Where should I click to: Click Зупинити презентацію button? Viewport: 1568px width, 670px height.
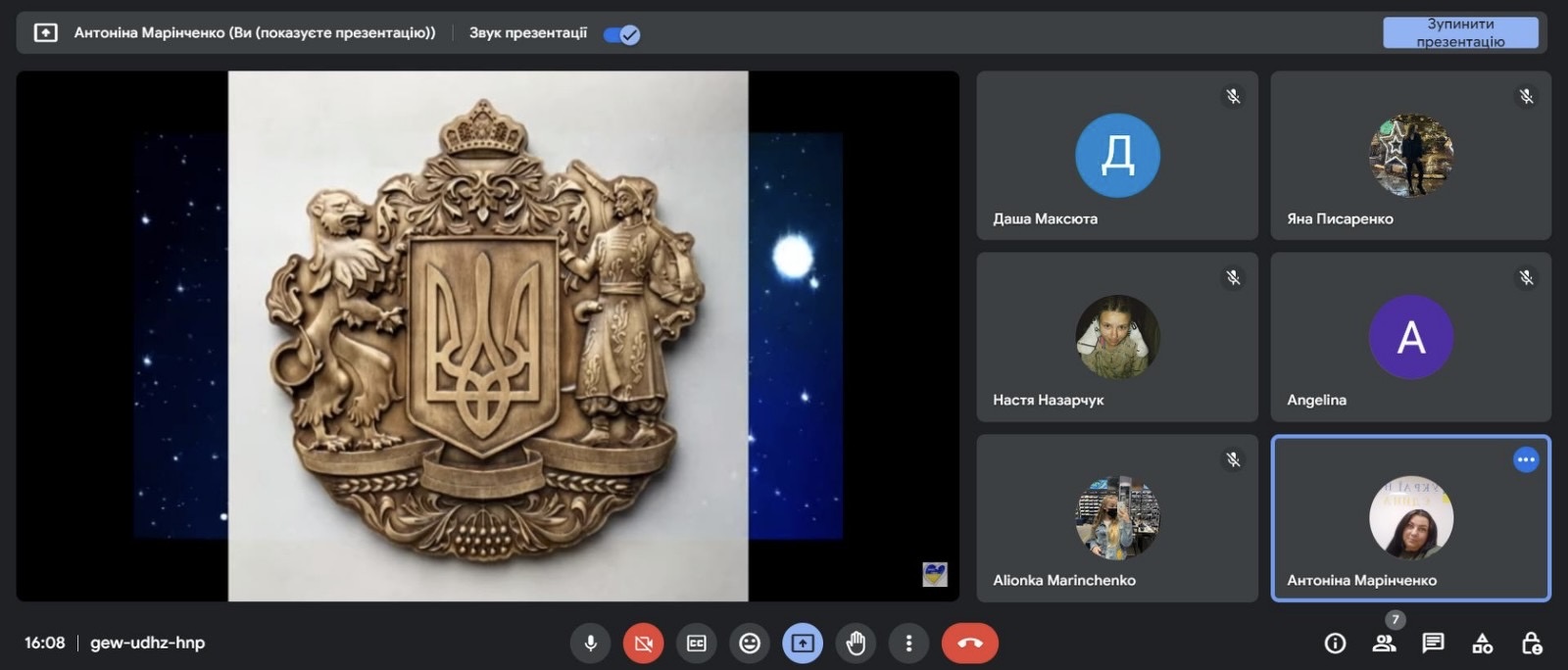[1459, 32]
